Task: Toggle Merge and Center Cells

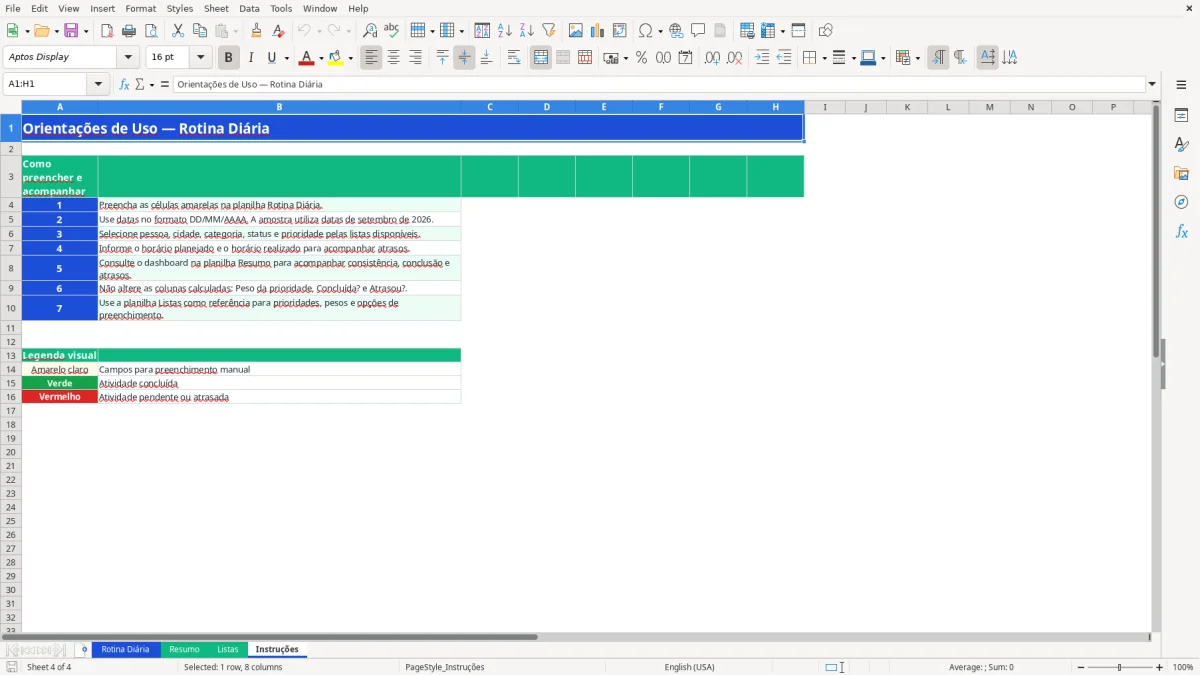Action: click(x=541, y=58)
